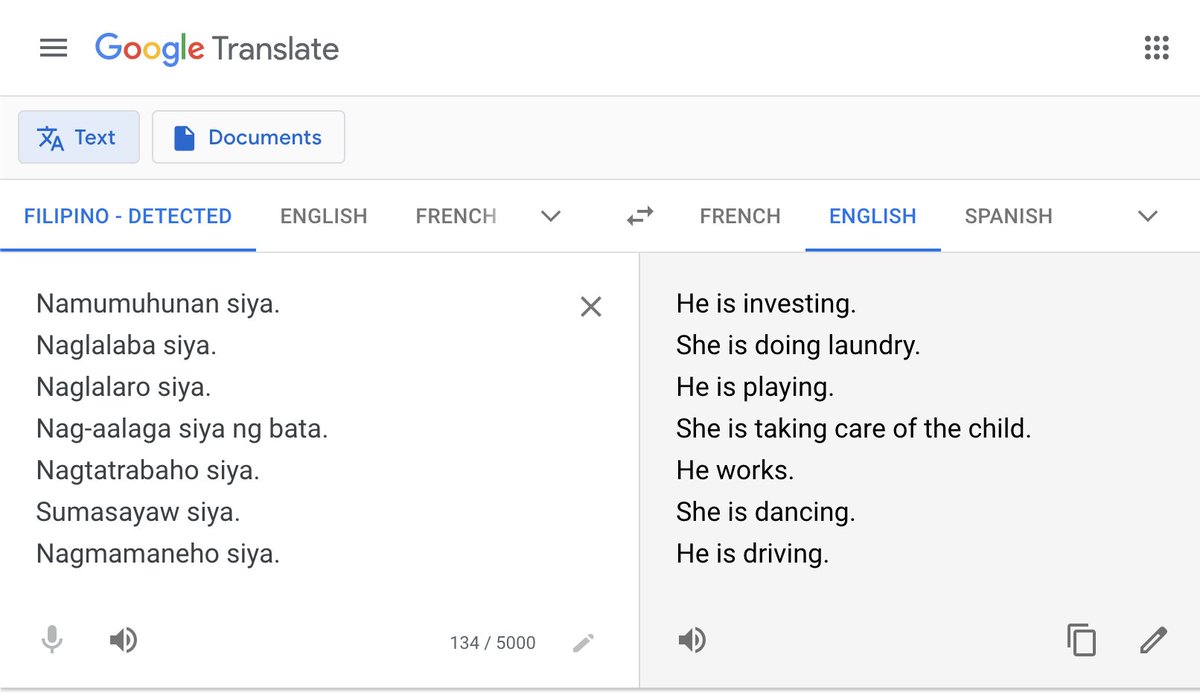Click translated text 'He is investing.'
This screenshot has width=1200, height=698.
tap(766, 303)
